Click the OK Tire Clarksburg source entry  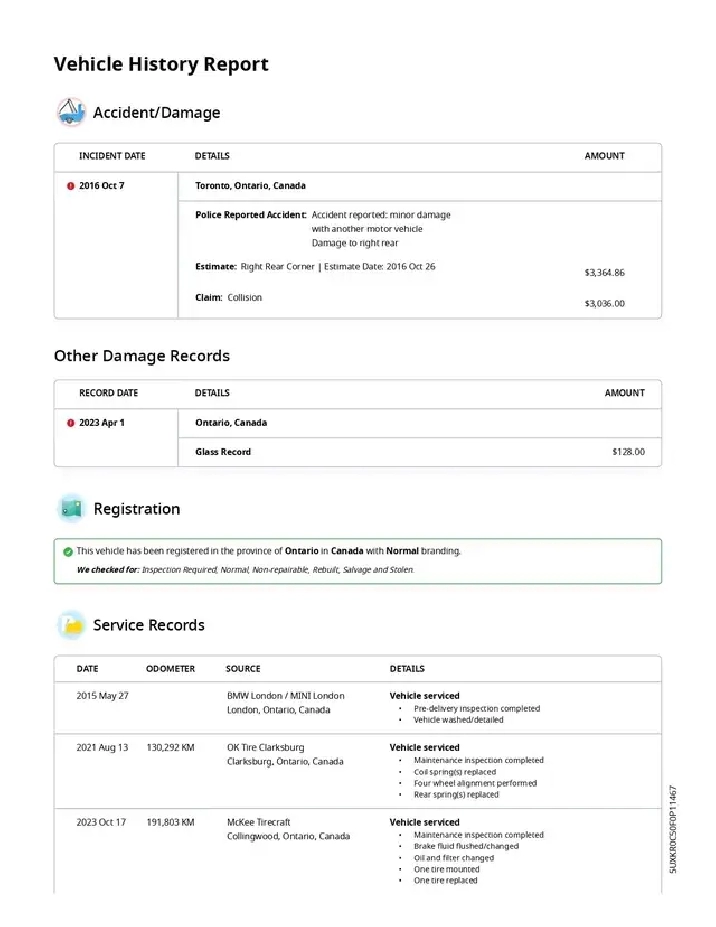265,747
